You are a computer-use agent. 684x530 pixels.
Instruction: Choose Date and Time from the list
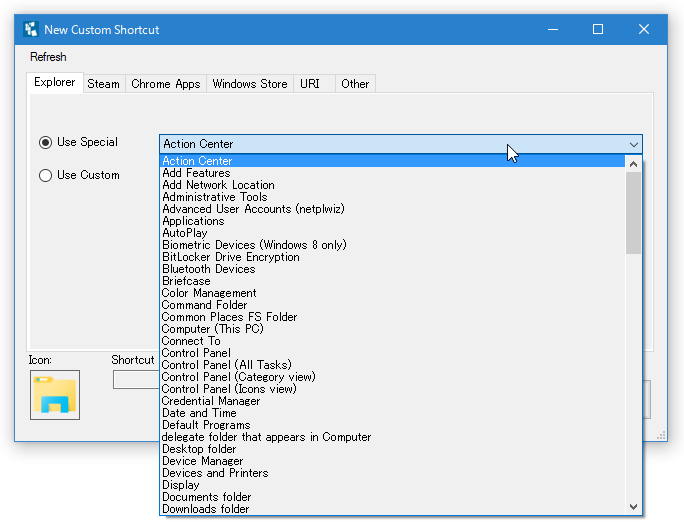[393, 413]
